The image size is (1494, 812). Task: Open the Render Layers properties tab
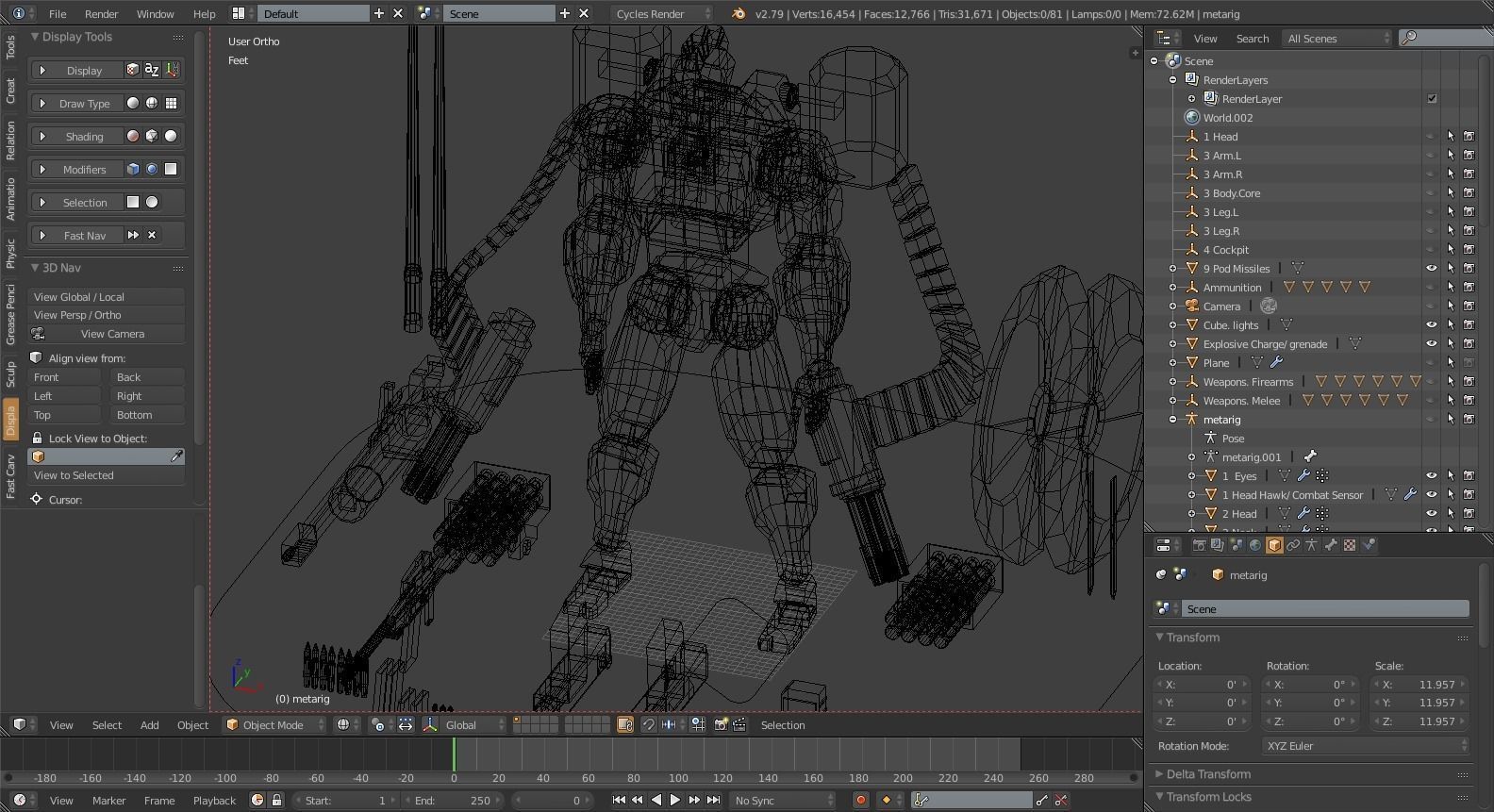click(x=1218, y=545)
